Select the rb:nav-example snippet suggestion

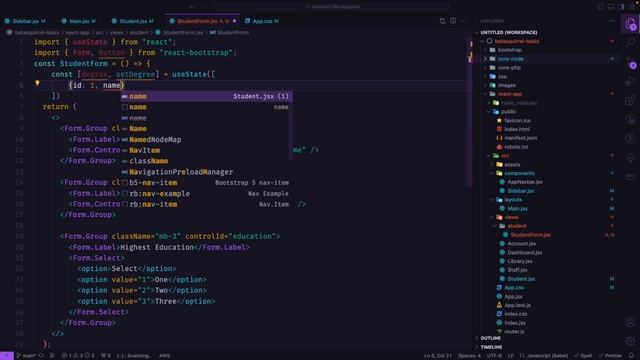206,193
